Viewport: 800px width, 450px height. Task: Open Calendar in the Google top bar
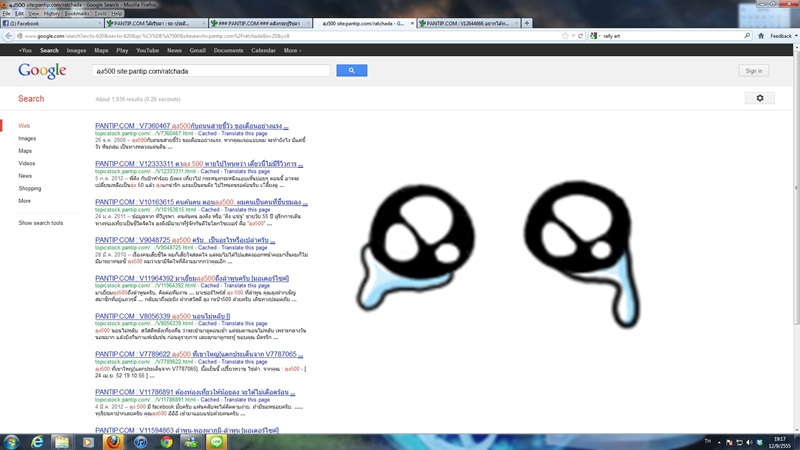point(263,51)
